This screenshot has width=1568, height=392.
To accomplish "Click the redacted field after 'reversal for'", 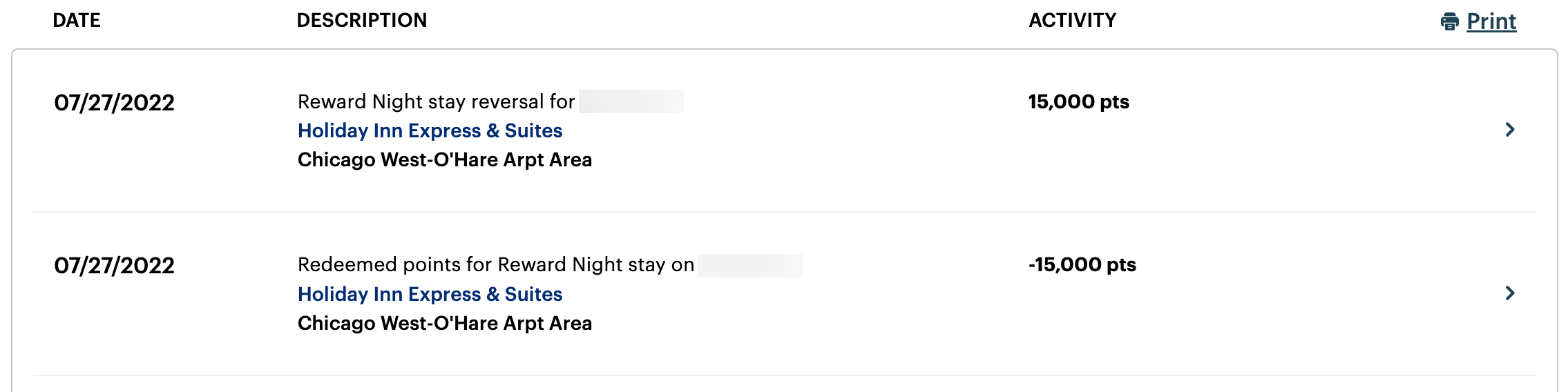I will [x=631, y=101].
